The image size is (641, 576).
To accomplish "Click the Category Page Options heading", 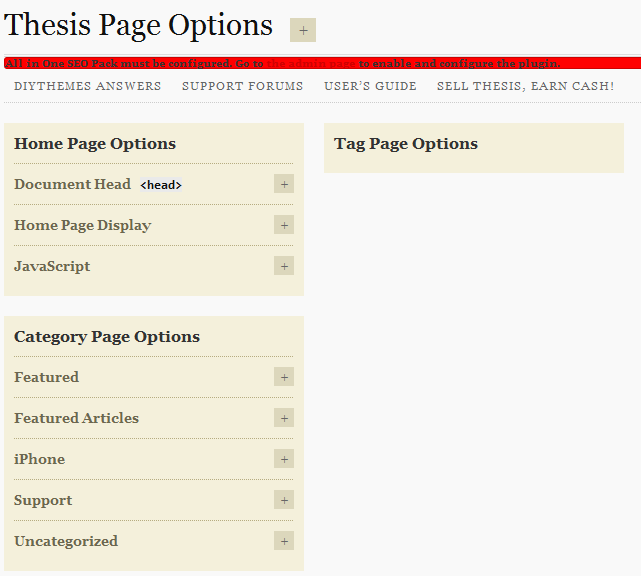I will tap(107, 337).
